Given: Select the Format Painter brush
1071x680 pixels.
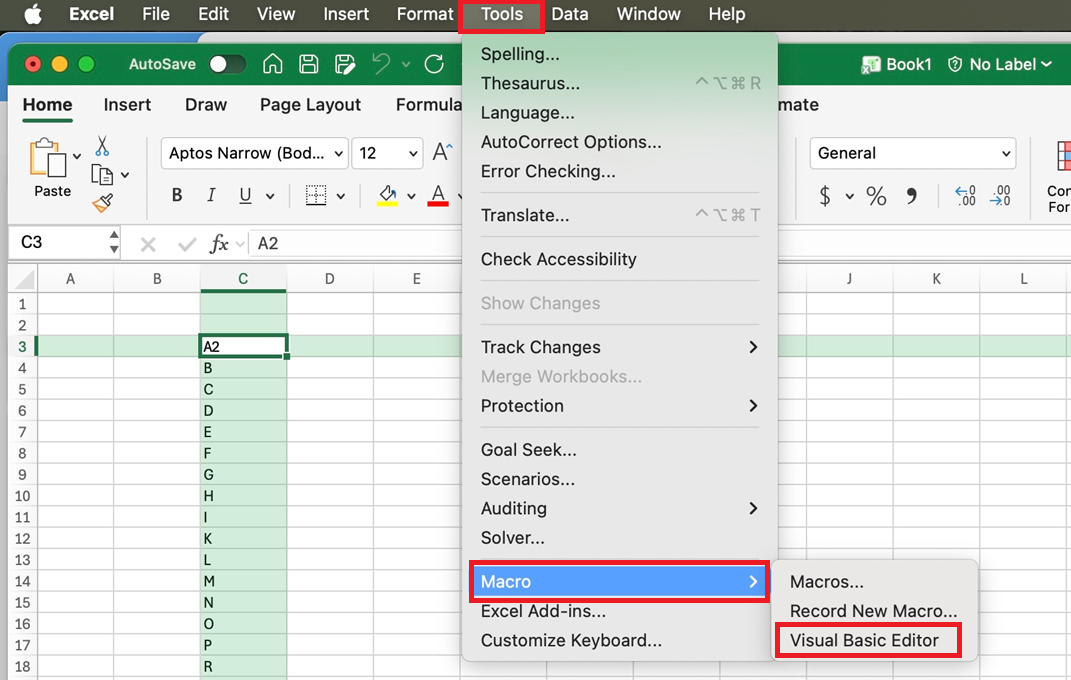Looking at the screenshot, I should [102, 203].
